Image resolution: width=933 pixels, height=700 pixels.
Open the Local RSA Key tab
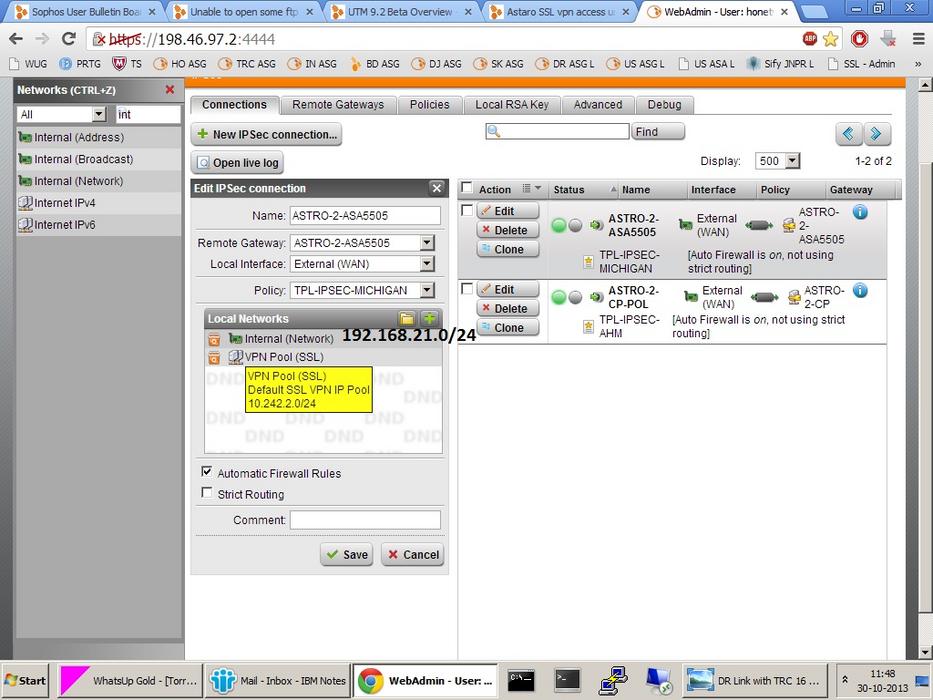(512, 105)
